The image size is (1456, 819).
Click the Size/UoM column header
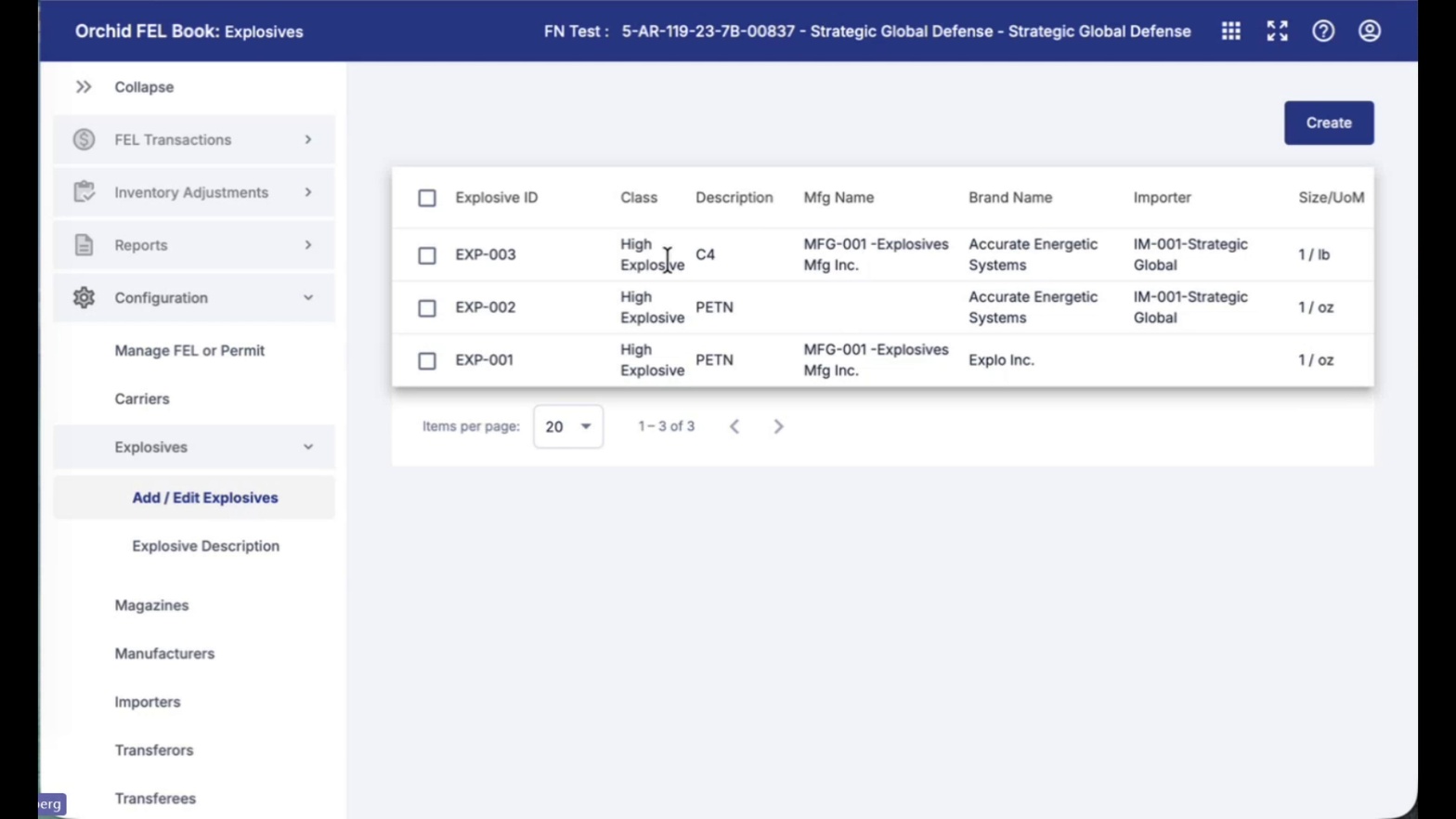point(1331,198)
